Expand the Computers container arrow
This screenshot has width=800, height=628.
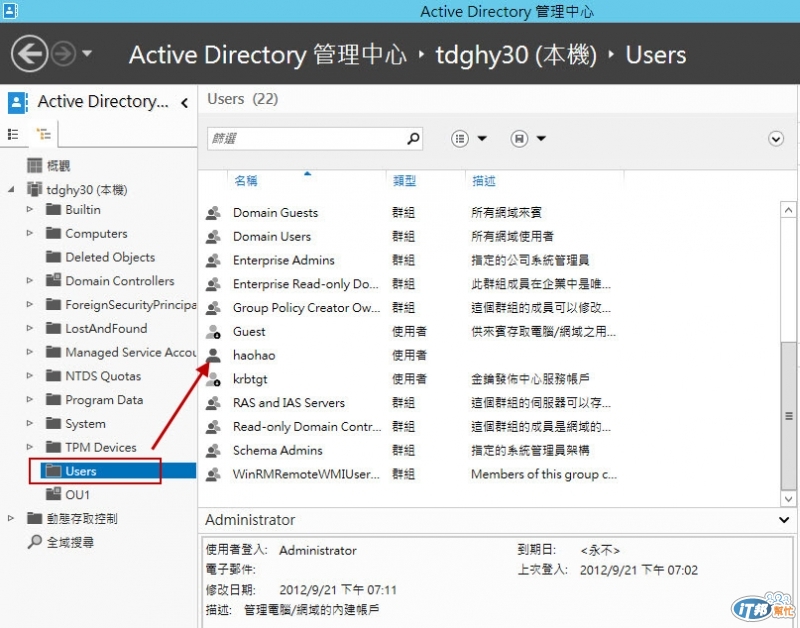click(30, 233)
